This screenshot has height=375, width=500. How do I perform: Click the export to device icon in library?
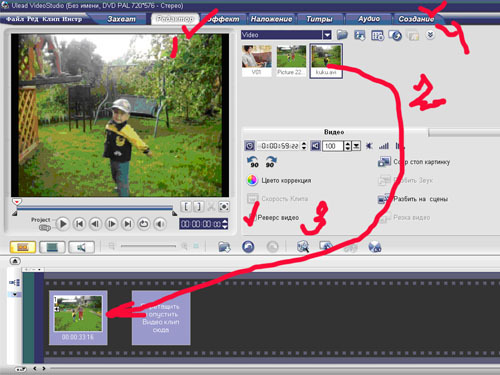(x=395, y=35)
